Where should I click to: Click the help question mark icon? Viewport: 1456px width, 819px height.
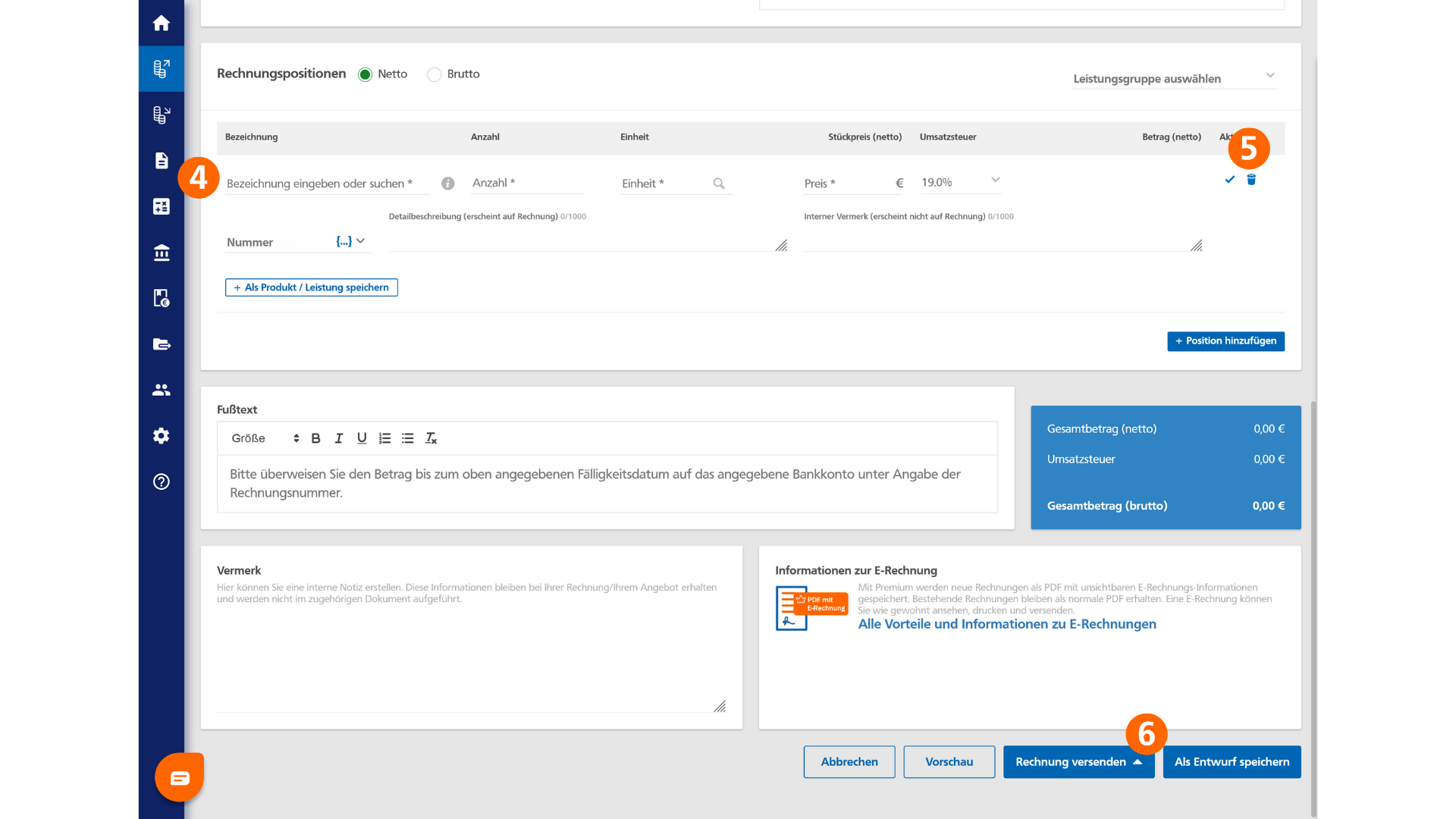161,482
